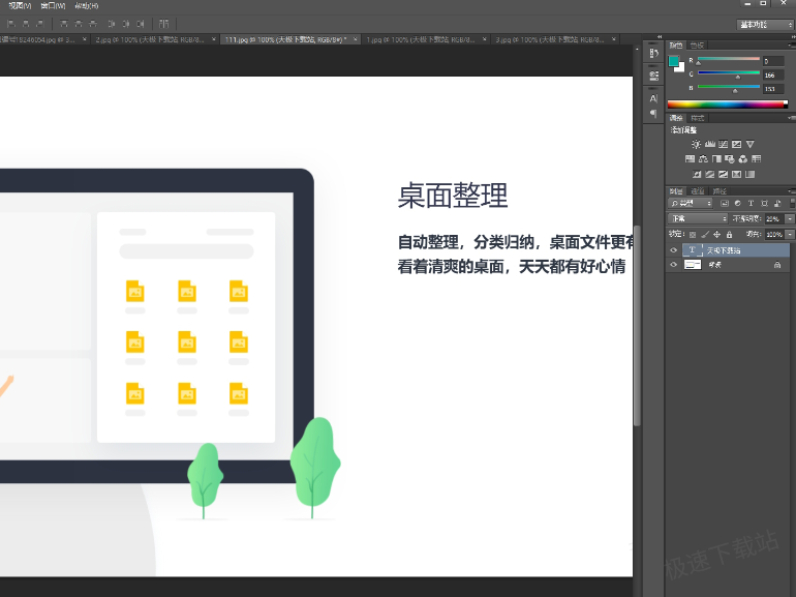
Task: Add a Brightness/Contrast adjustment (sun icon)
Action: coord(696,144)
